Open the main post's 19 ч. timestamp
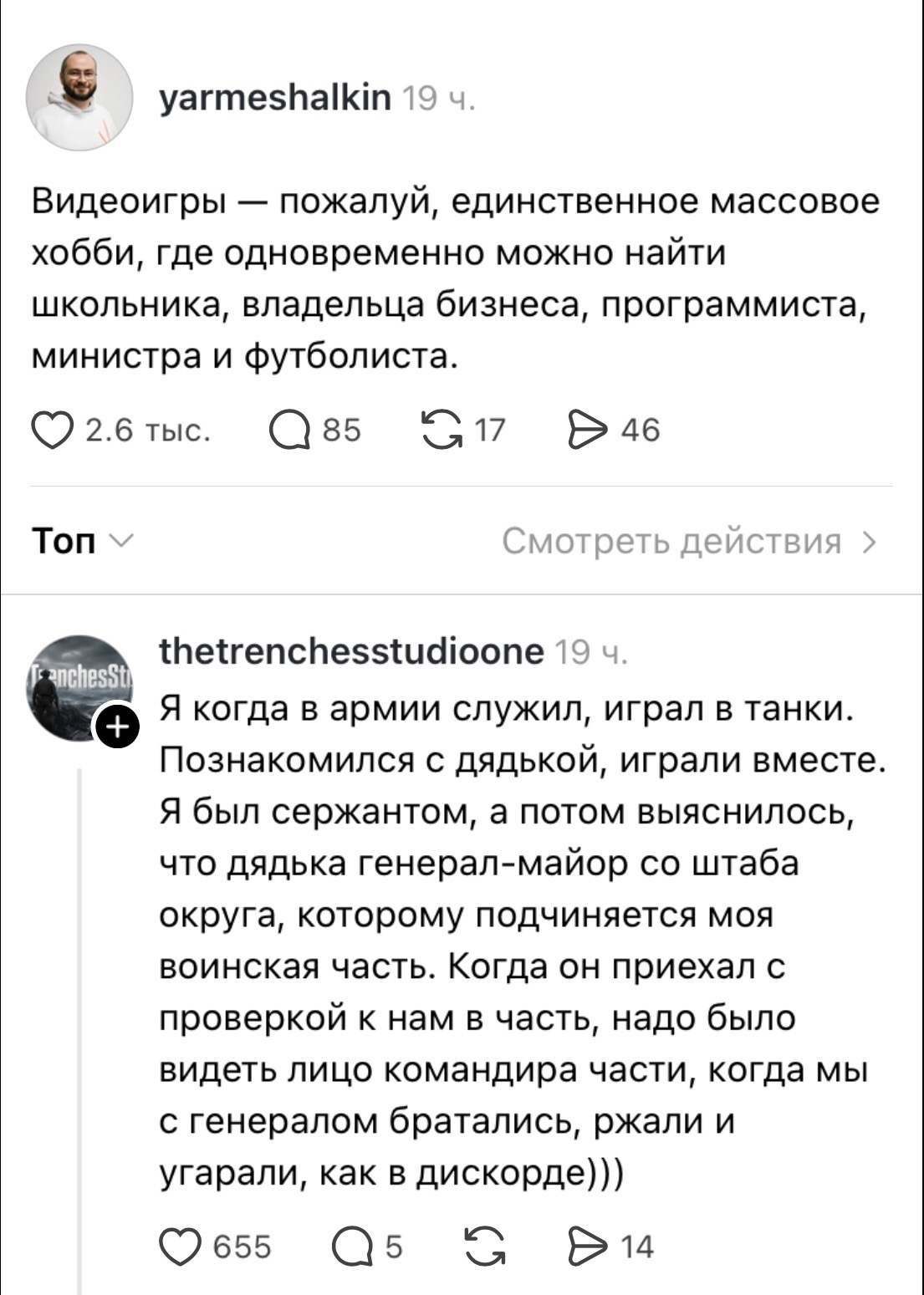This screenshot has width=924, height=1295. coord(438,101)
